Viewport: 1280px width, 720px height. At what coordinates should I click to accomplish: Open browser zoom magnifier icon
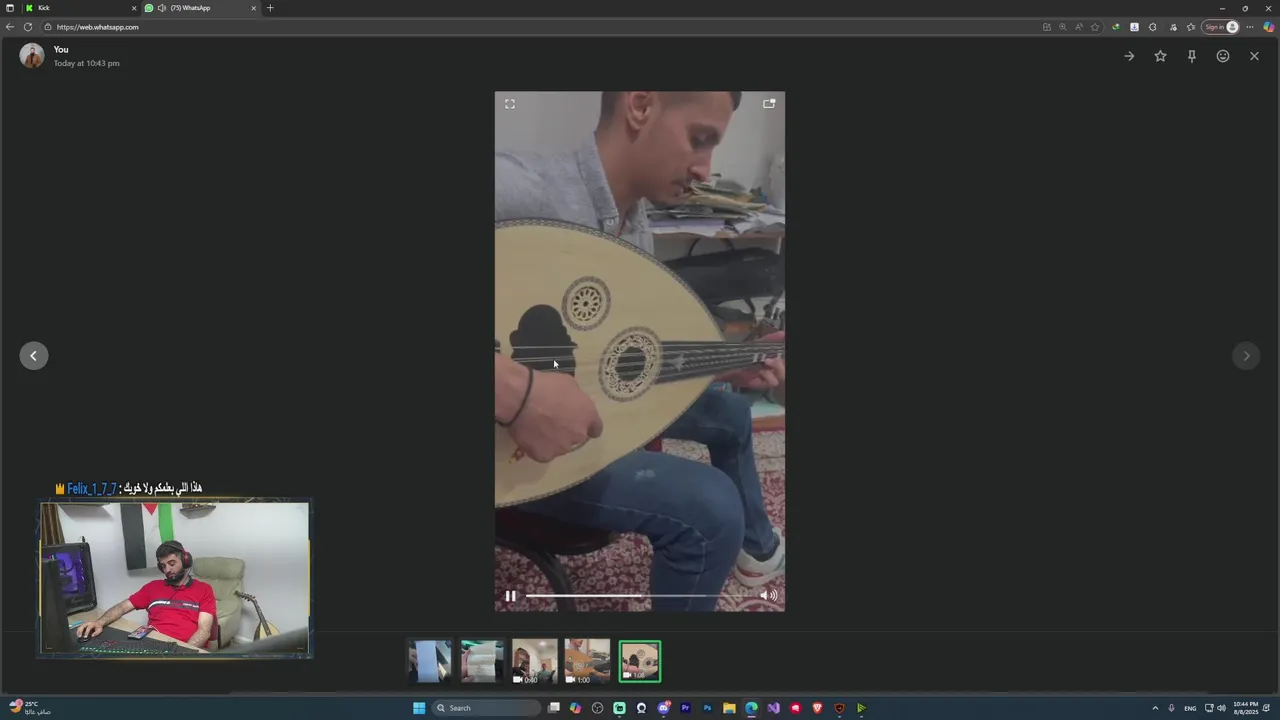pos(1062,27)
